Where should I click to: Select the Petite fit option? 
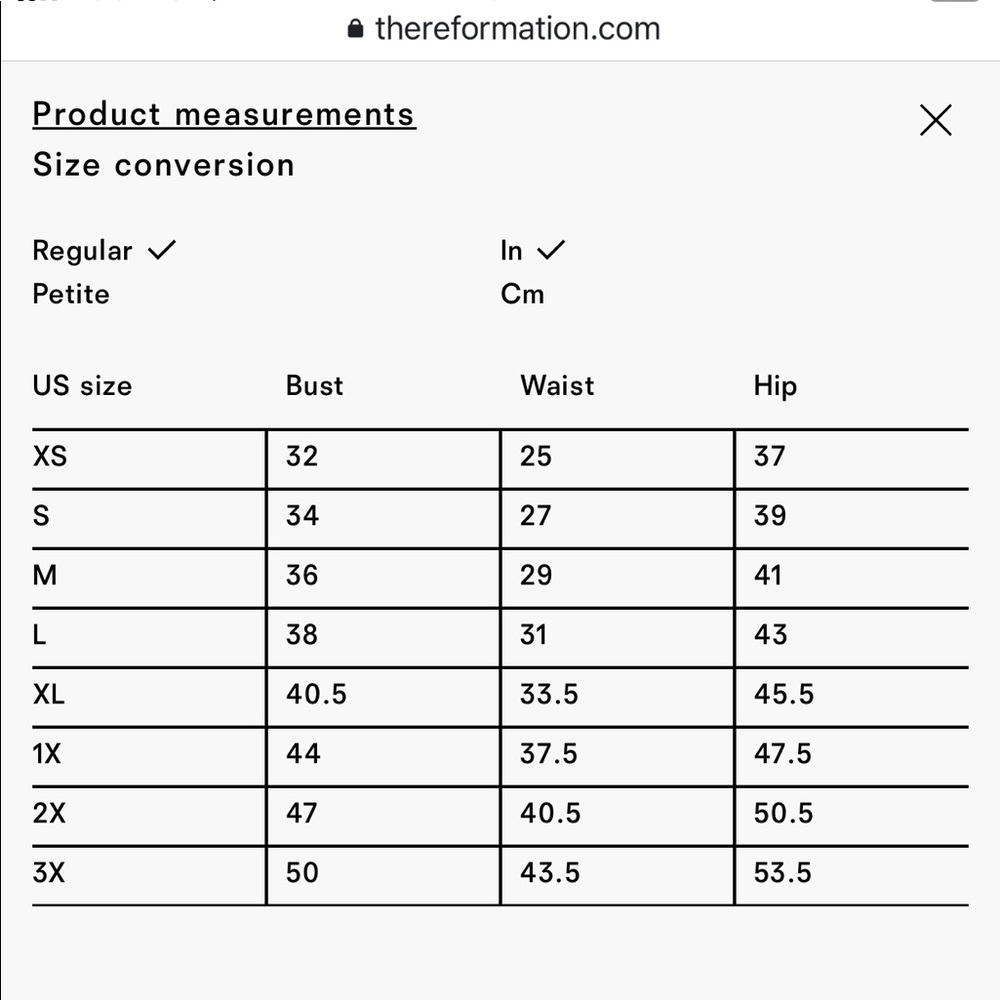click(71, 294)
